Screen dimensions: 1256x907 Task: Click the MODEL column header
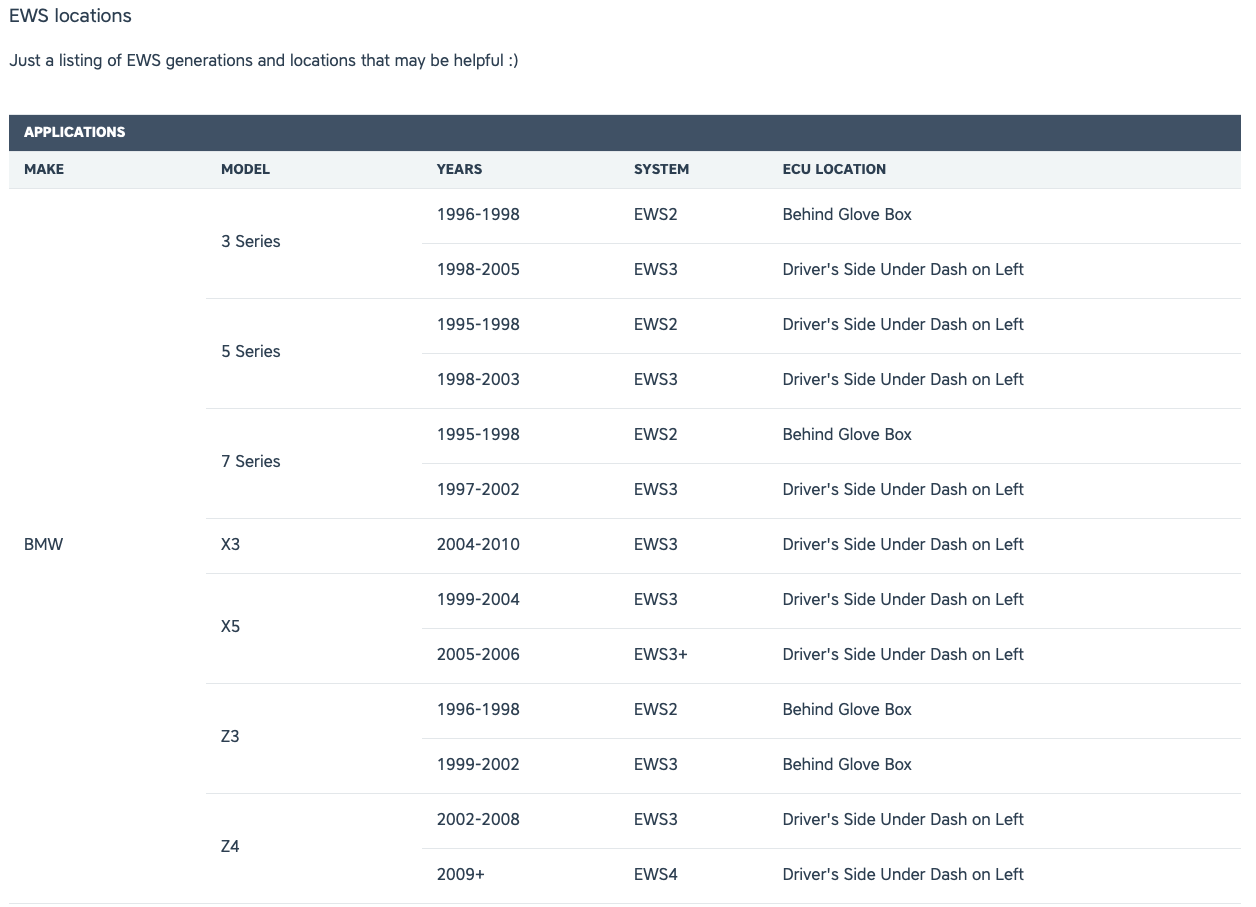245,169
